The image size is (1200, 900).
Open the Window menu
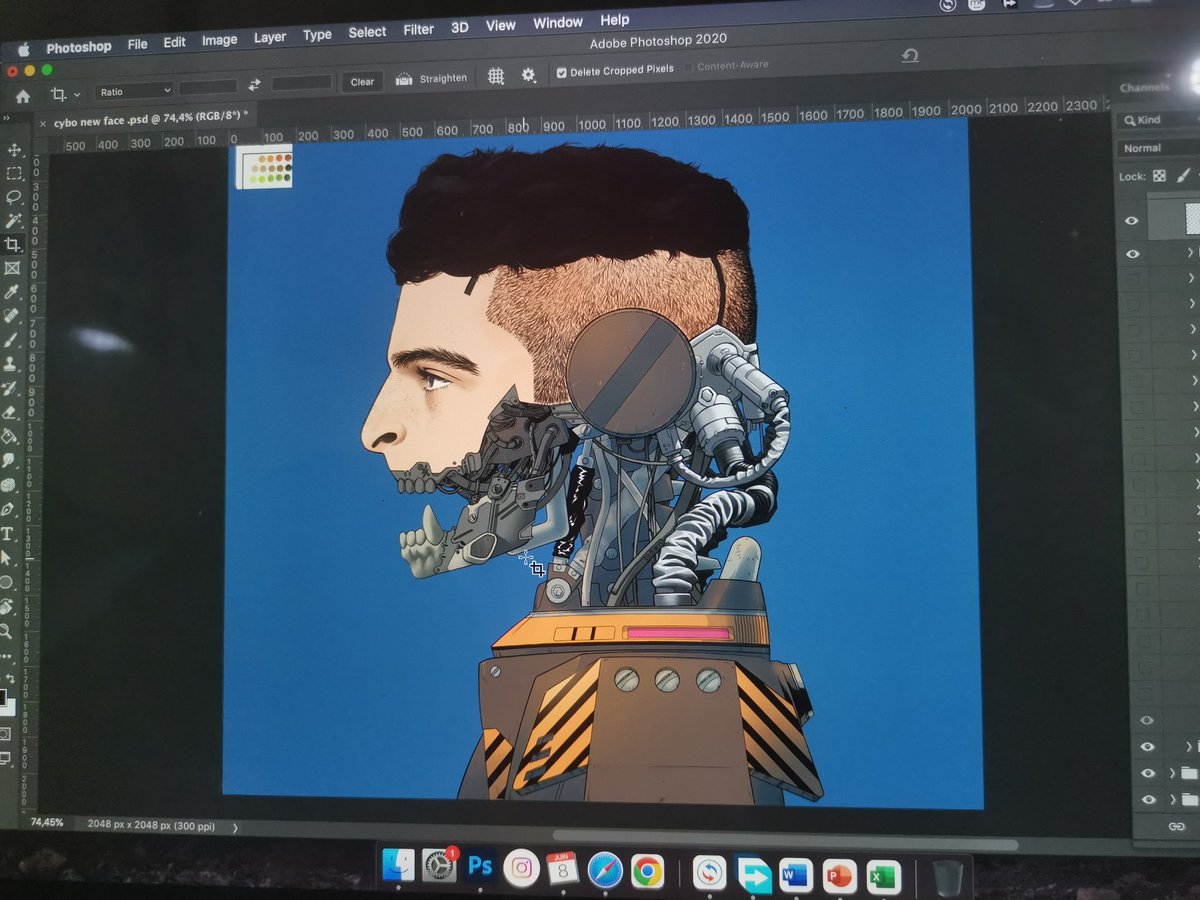(x=558, y=23)
